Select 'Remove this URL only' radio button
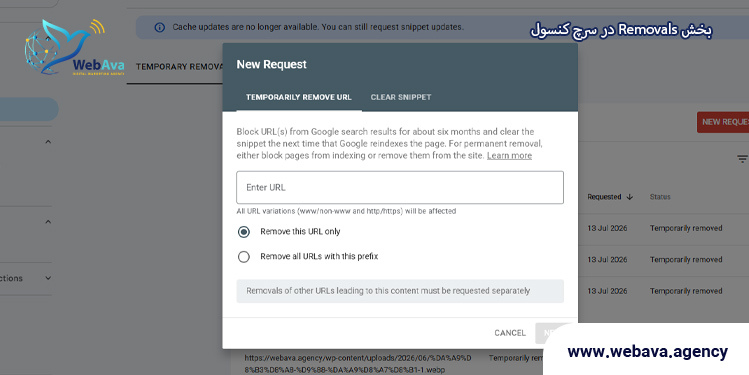The width and height of the screenshot is (749, 375). (244, 232)
